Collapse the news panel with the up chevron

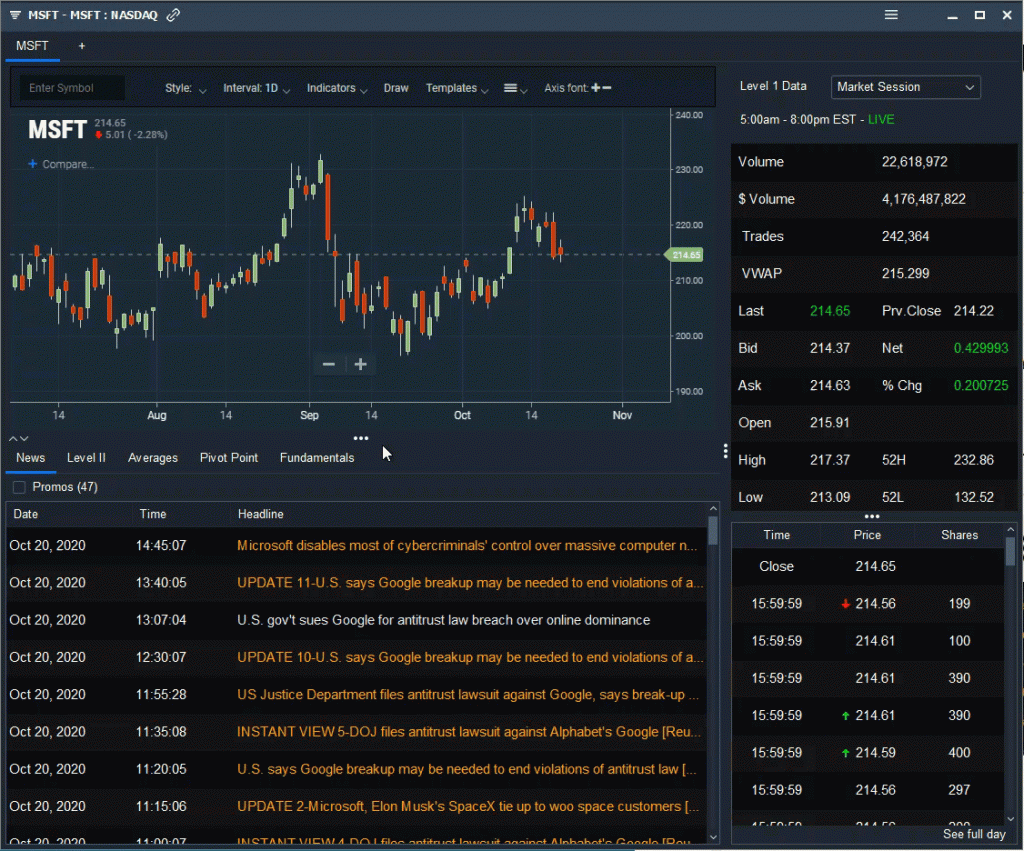12,437
